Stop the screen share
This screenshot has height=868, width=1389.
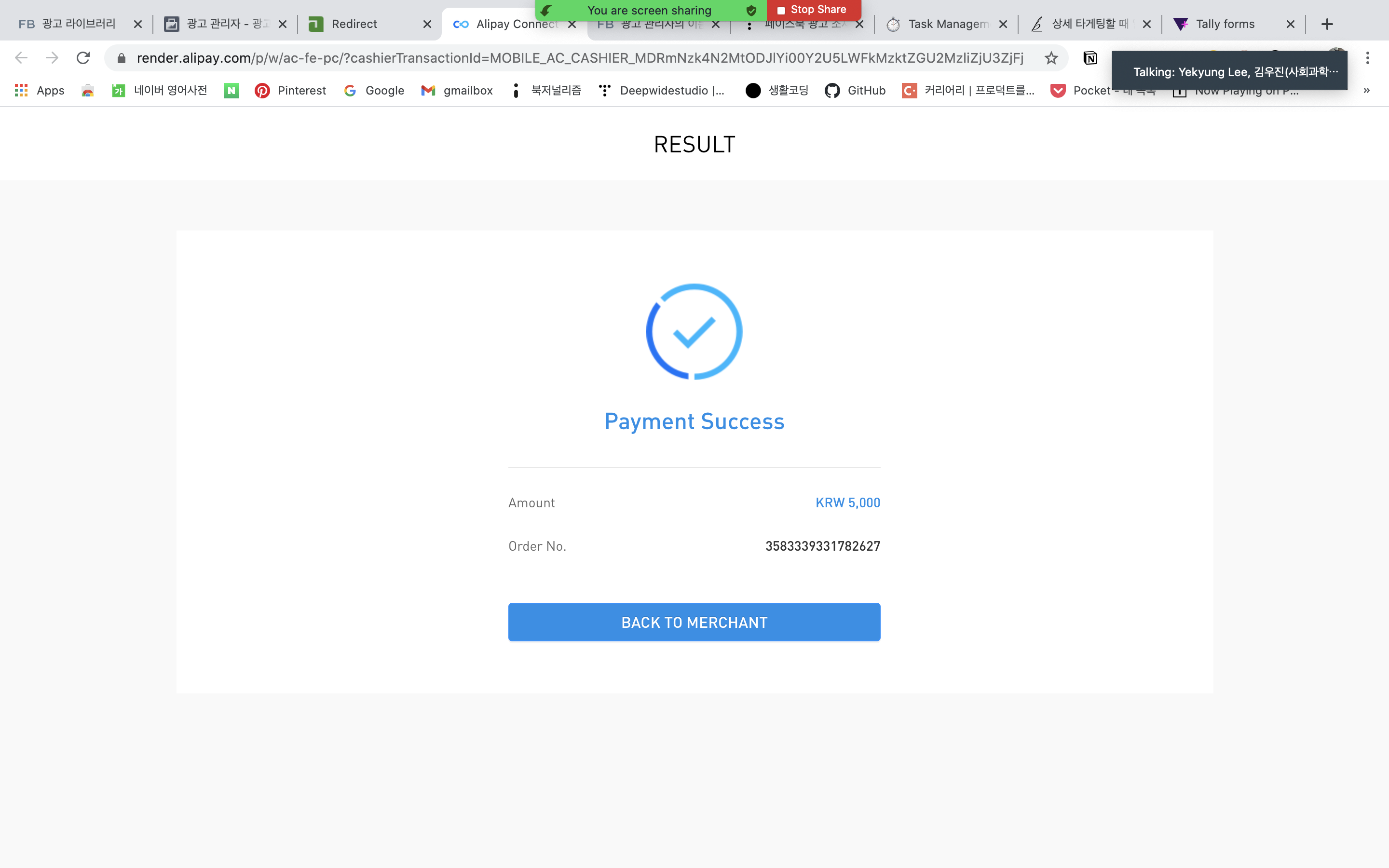(x=812, y=10)
